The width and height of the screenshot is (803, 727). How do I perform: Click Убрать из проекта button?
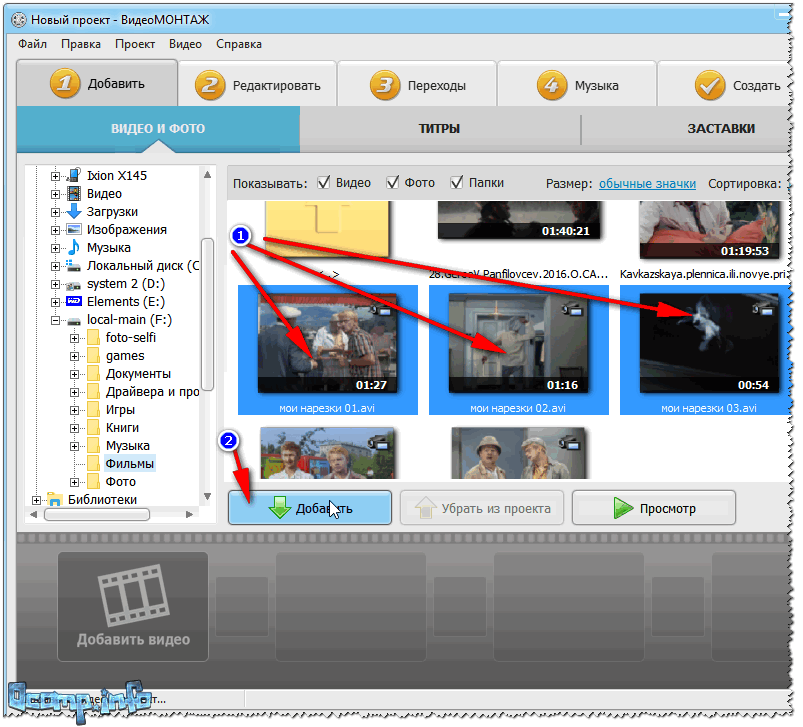(482, 508)
